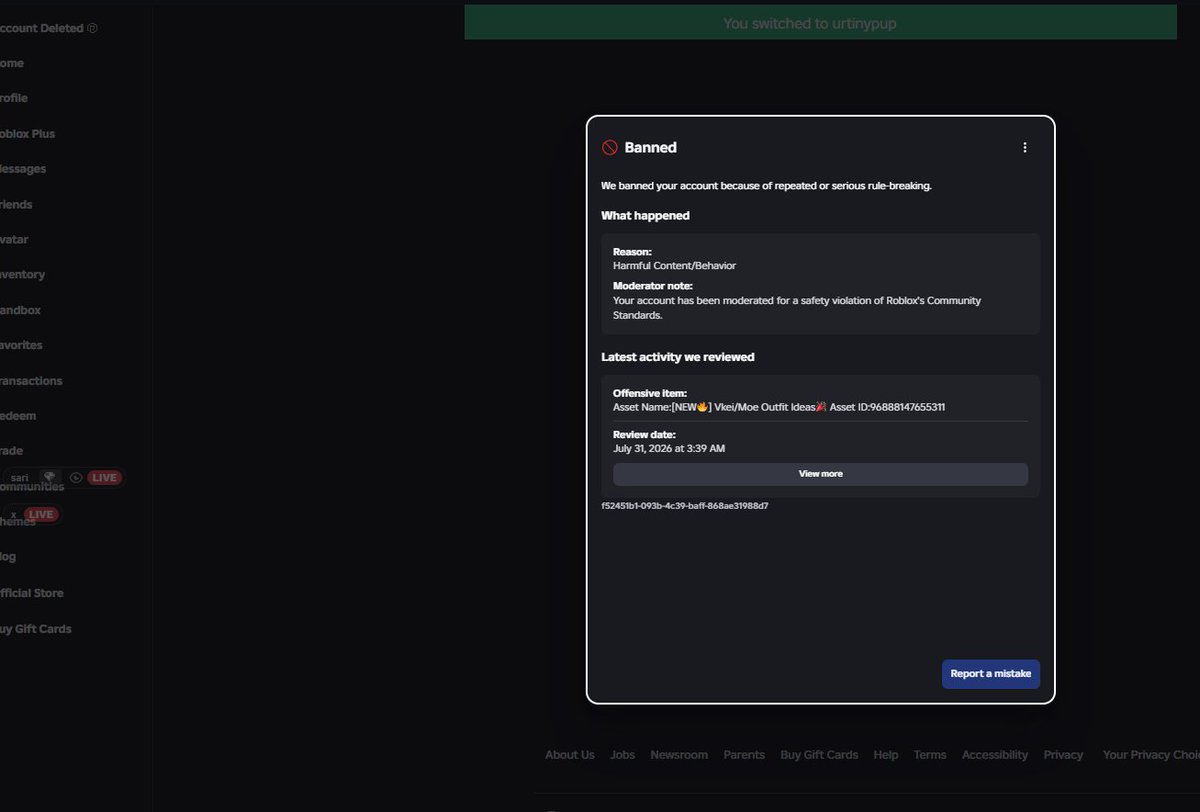The height and width of the screenshot is (812, 1200).
Task: Click the LIVE badge next to sari
Action: pos(104,478)
